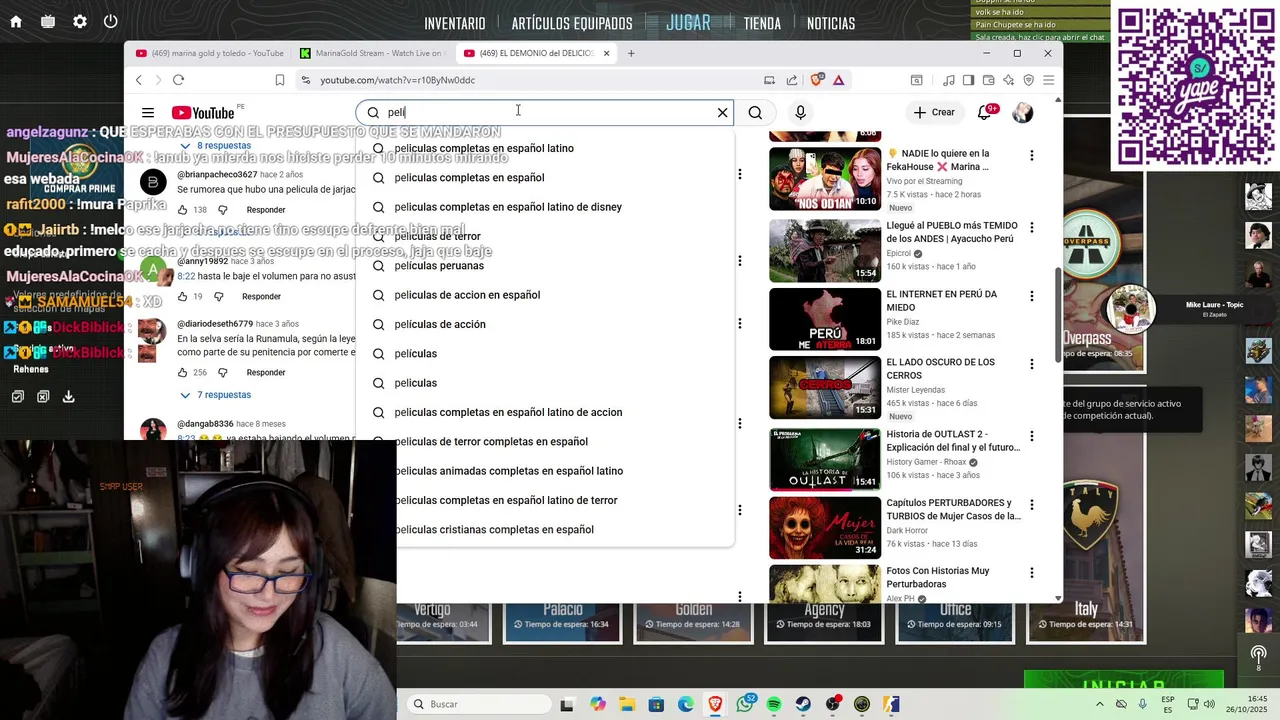Open NOTICIAS in the game menu

(831, 23)
